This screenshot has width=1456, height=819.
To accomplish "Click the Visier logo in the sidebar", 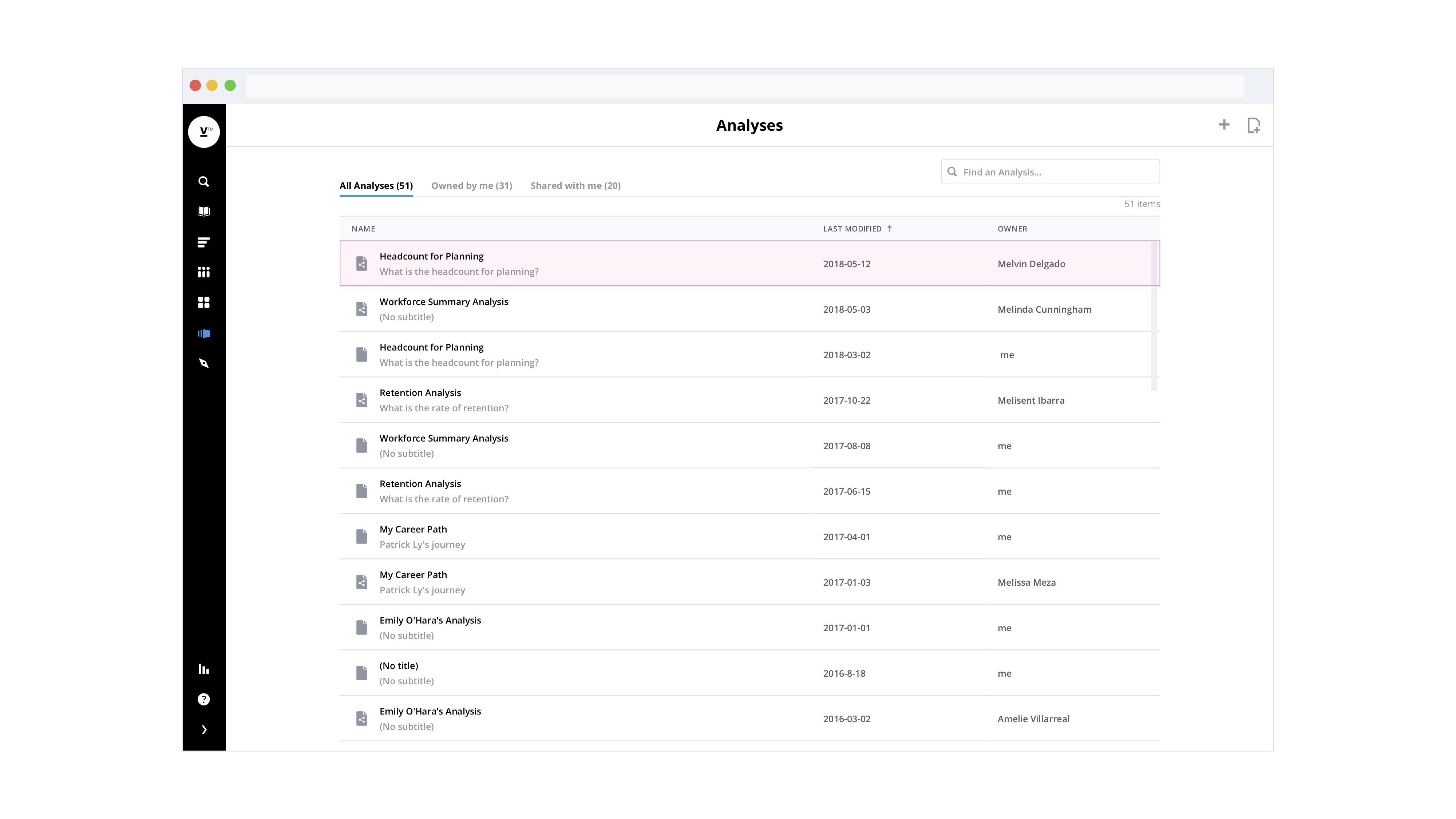I will (203, 132).
